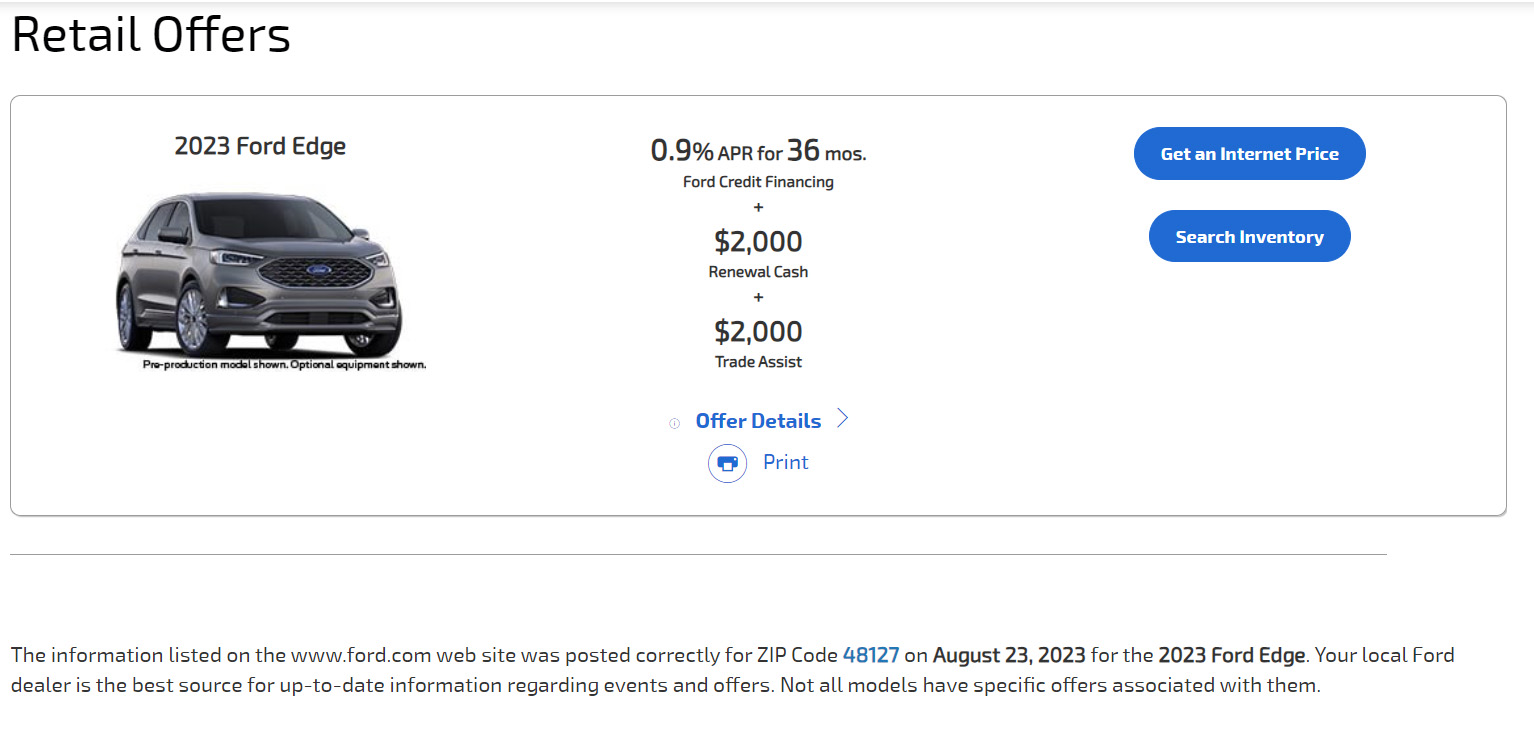
Task: Click the 2023 Ford Edge card title
Action: pyautogui.click(x=260, y=146)
